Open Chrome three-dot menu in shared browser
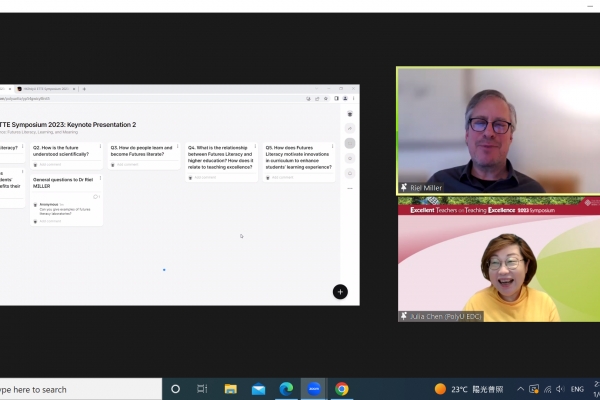Image resolution: width=600 pixels, height=400 pixels. click(353, 98)
